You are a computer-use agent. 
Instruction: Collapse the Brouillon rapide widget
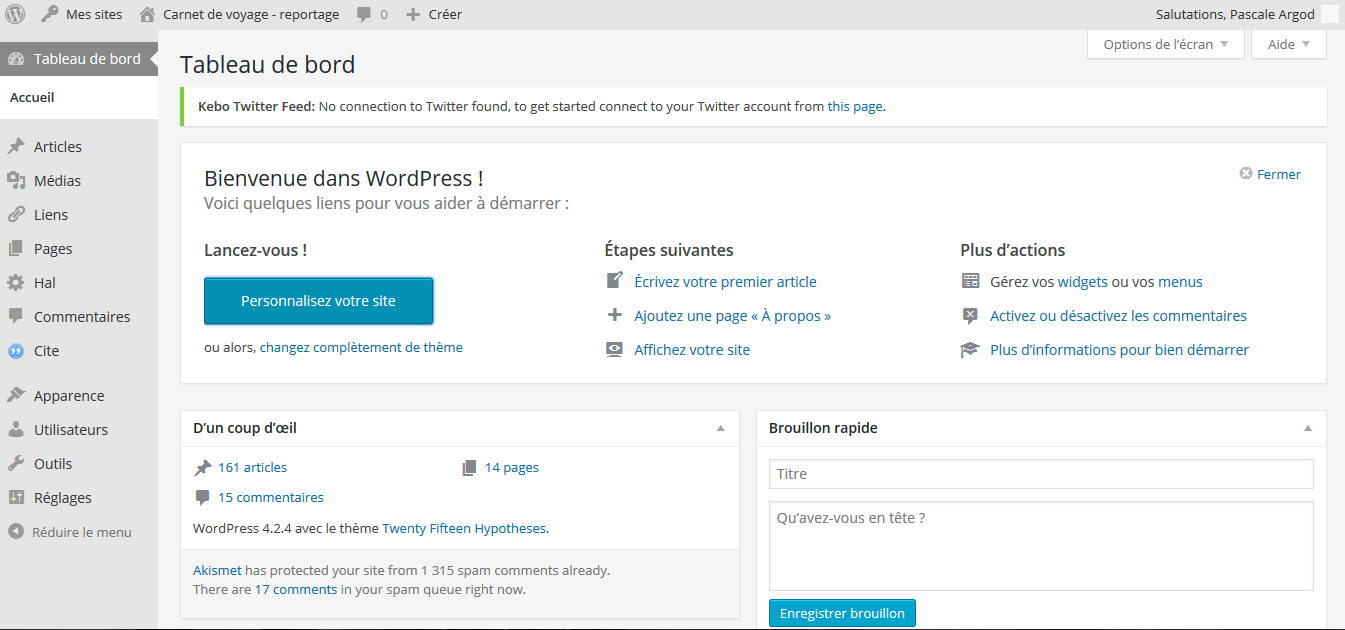pyautogui.click(x=1307, y=428)
